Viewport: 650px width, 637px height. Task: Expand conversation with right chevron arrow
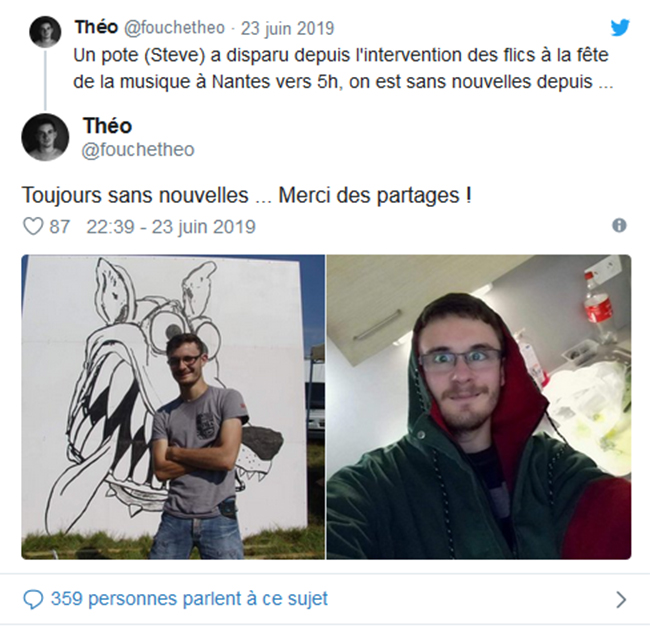(x=621, y=599)
